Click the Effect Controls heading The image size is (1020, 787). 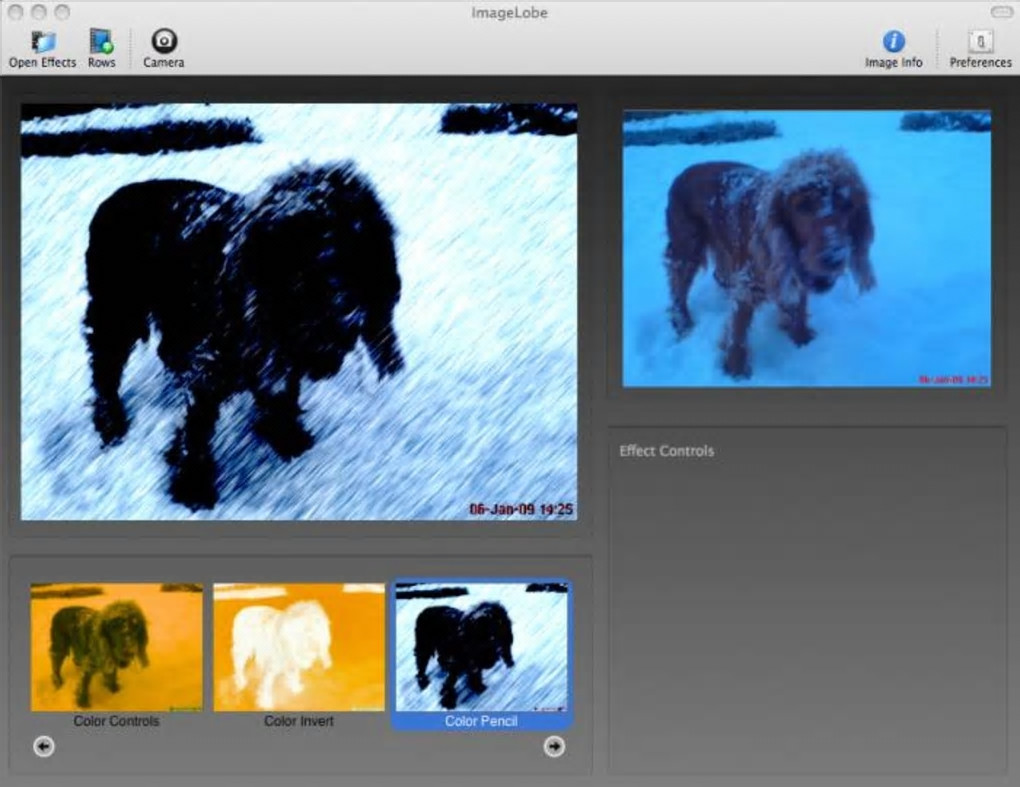click(x=666, y=451)
